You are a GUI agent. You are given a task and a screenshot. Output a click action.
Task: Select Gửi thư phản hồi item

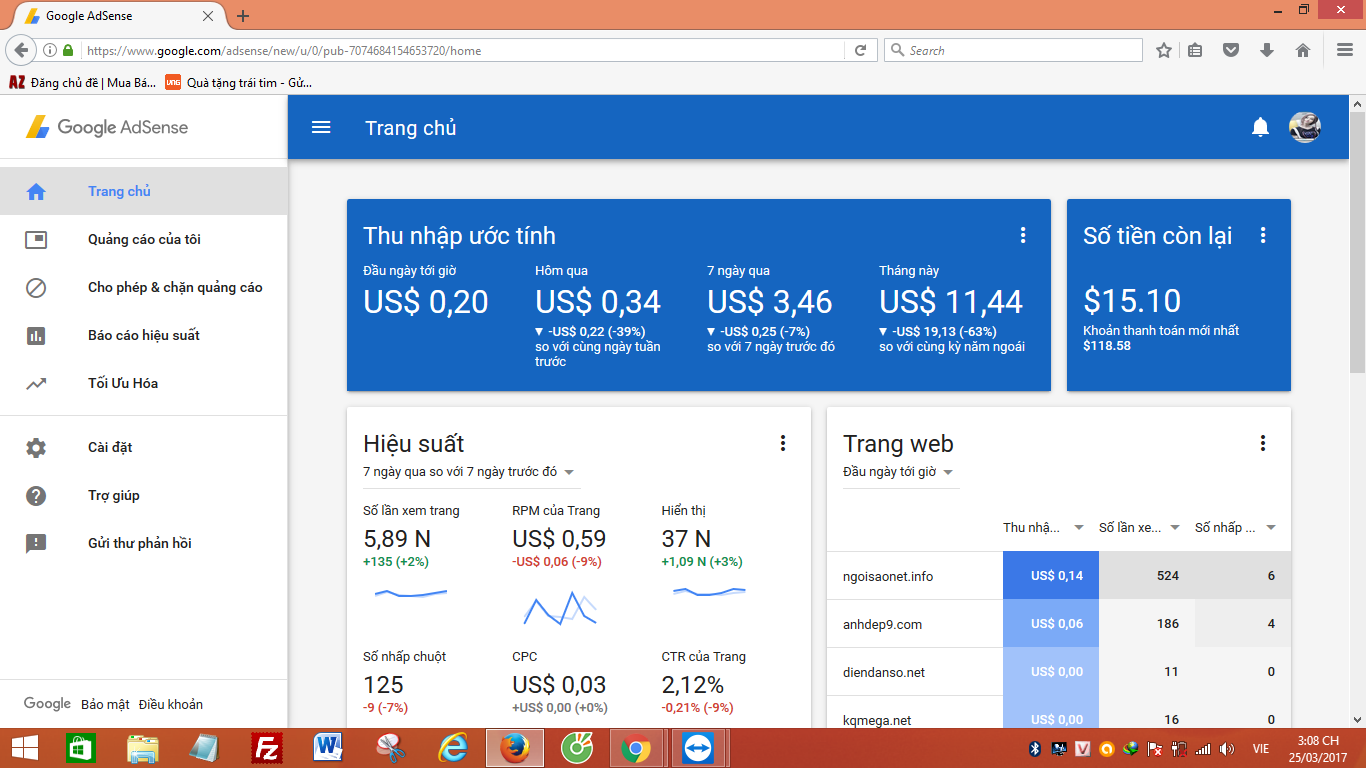(144, 543)
